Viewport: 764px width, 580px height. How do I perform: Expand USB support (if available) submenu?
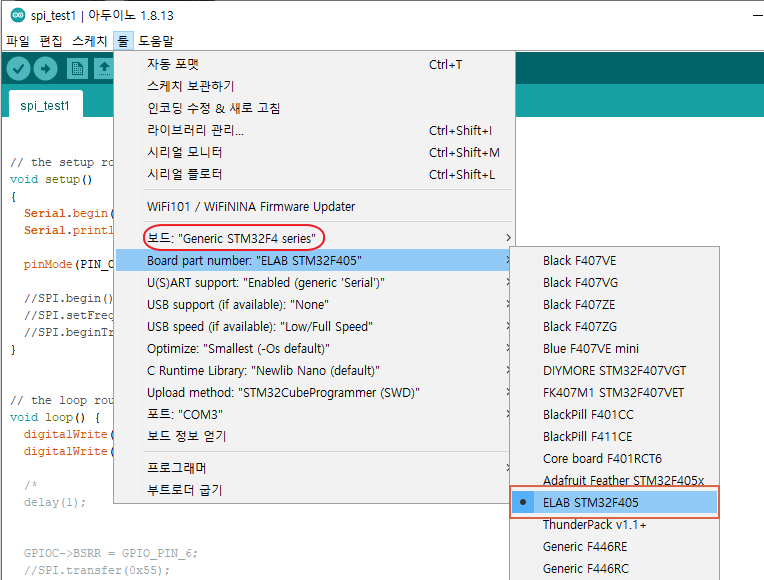coord(315,305)
